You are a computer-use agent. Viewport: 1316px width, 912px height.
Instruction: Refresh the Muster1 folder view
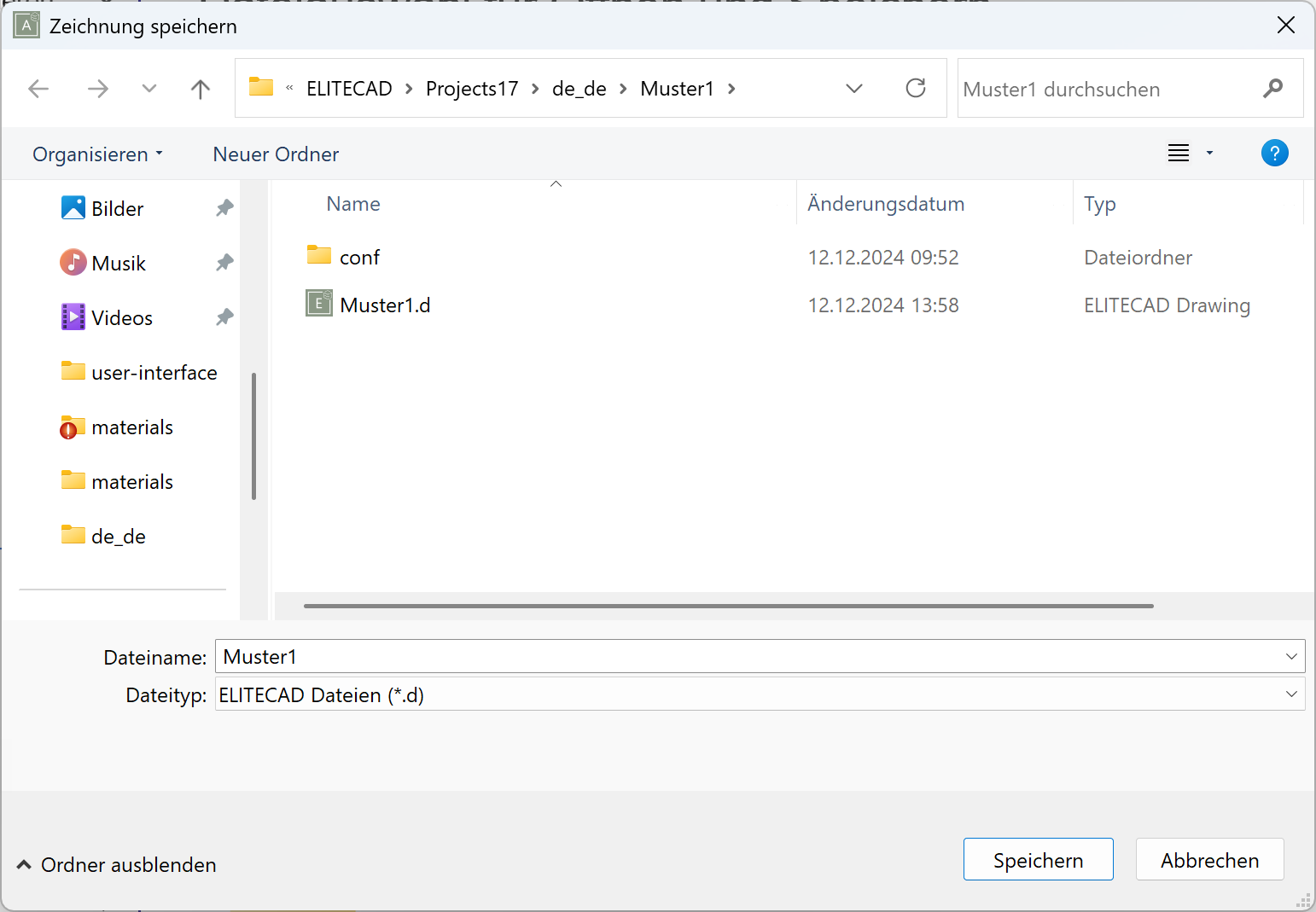tap(915, 89)
